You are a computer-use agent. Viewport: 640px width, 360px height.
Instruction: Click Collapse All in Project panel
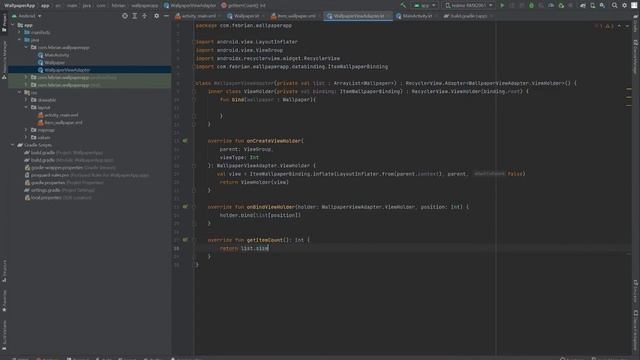(144, 16)
